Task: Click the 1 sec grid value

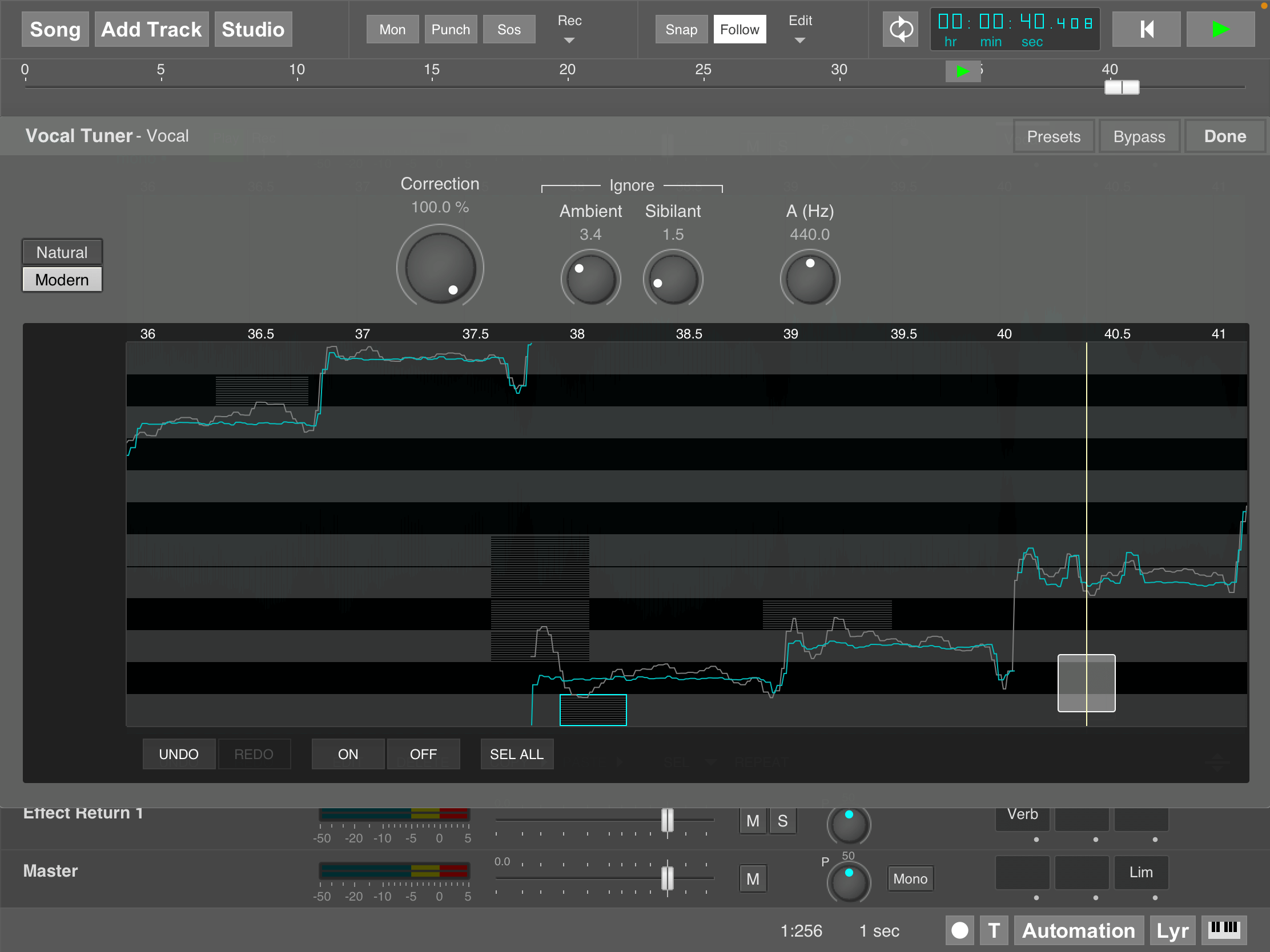Action: (879, 931)
